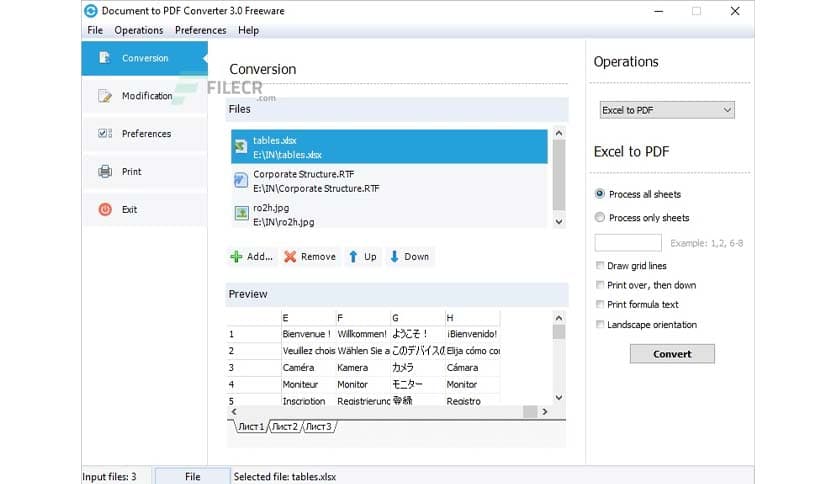Close the Document to PDF Converter window
Viewport: 836px width, 484px height.
[x=735, y=11]
